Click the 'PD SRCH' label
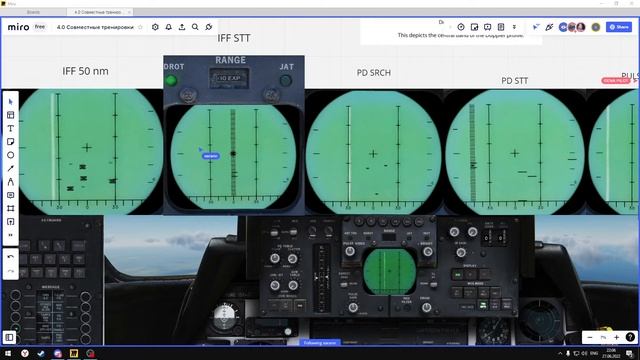Viewport: 640px width, 360px height. pyautogui.click(x=373, y=73)
